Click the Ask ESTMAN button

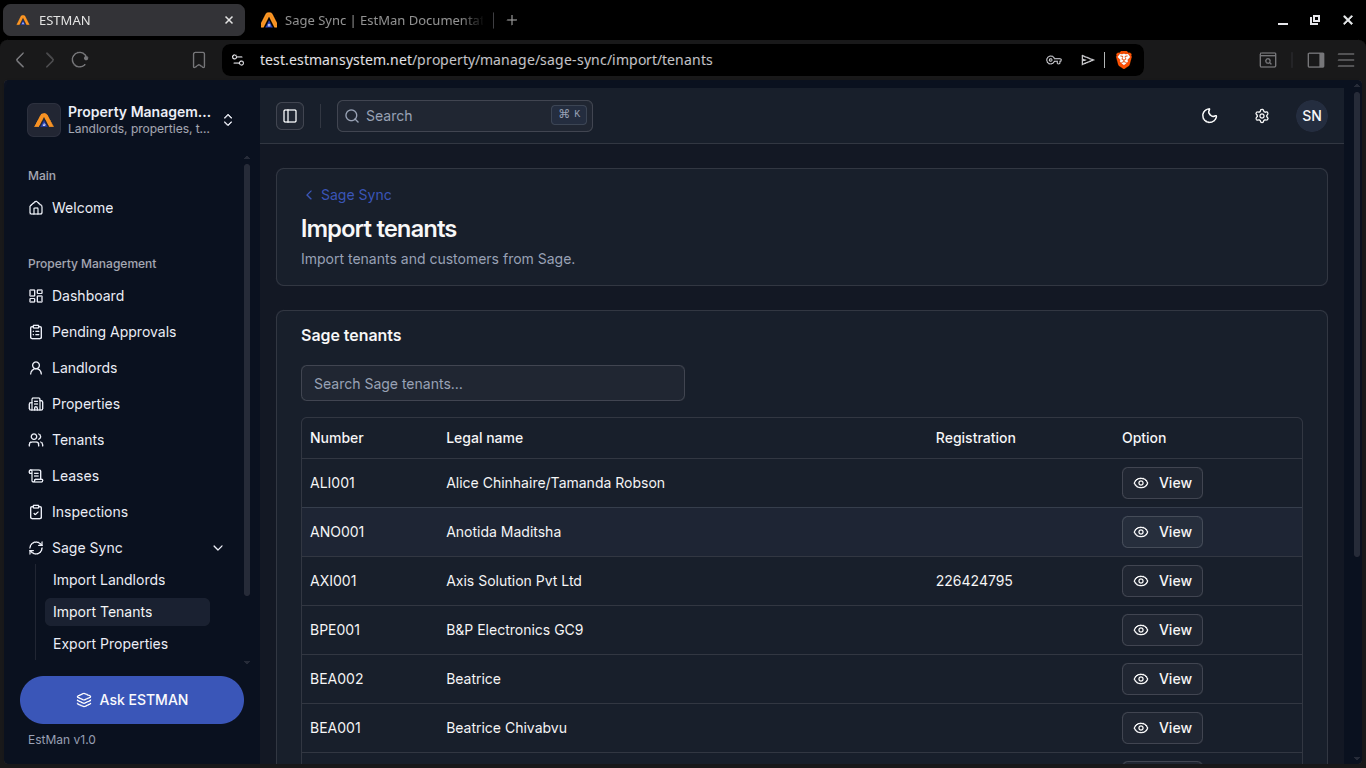point(132,700)
